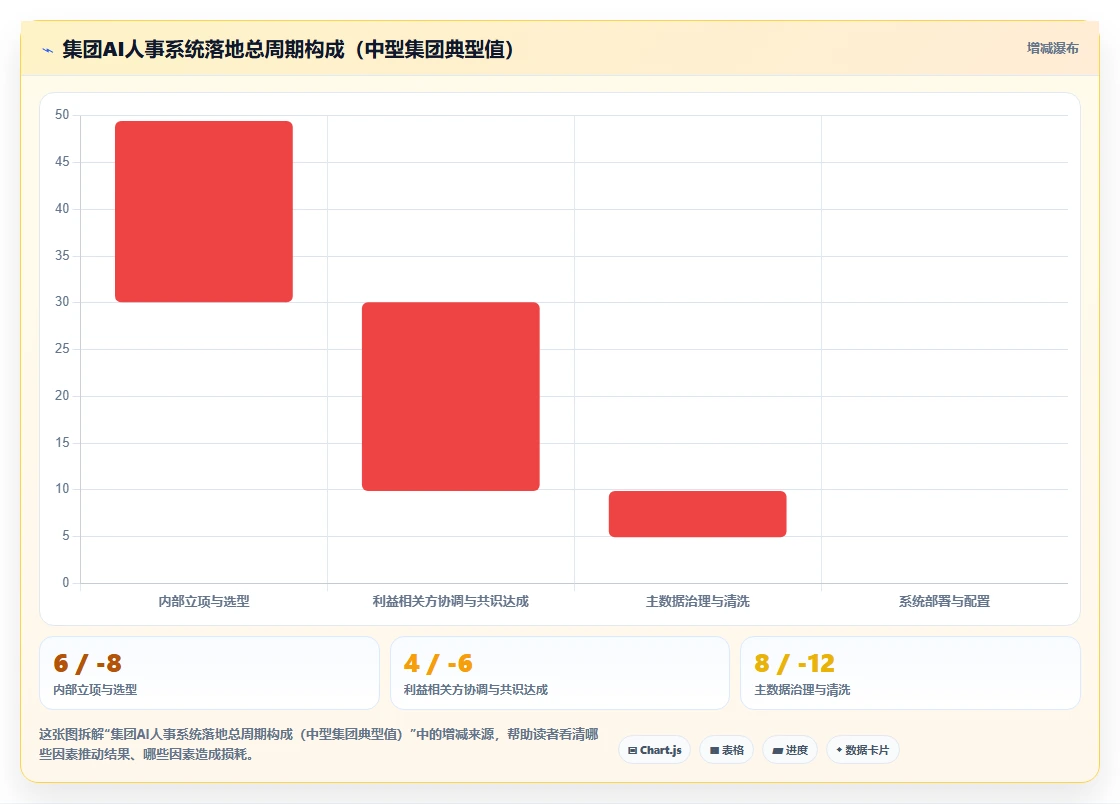Open the data card showing 8 / -12
The height and width of the screenshot is (804, 1120).
pos(910,673)
